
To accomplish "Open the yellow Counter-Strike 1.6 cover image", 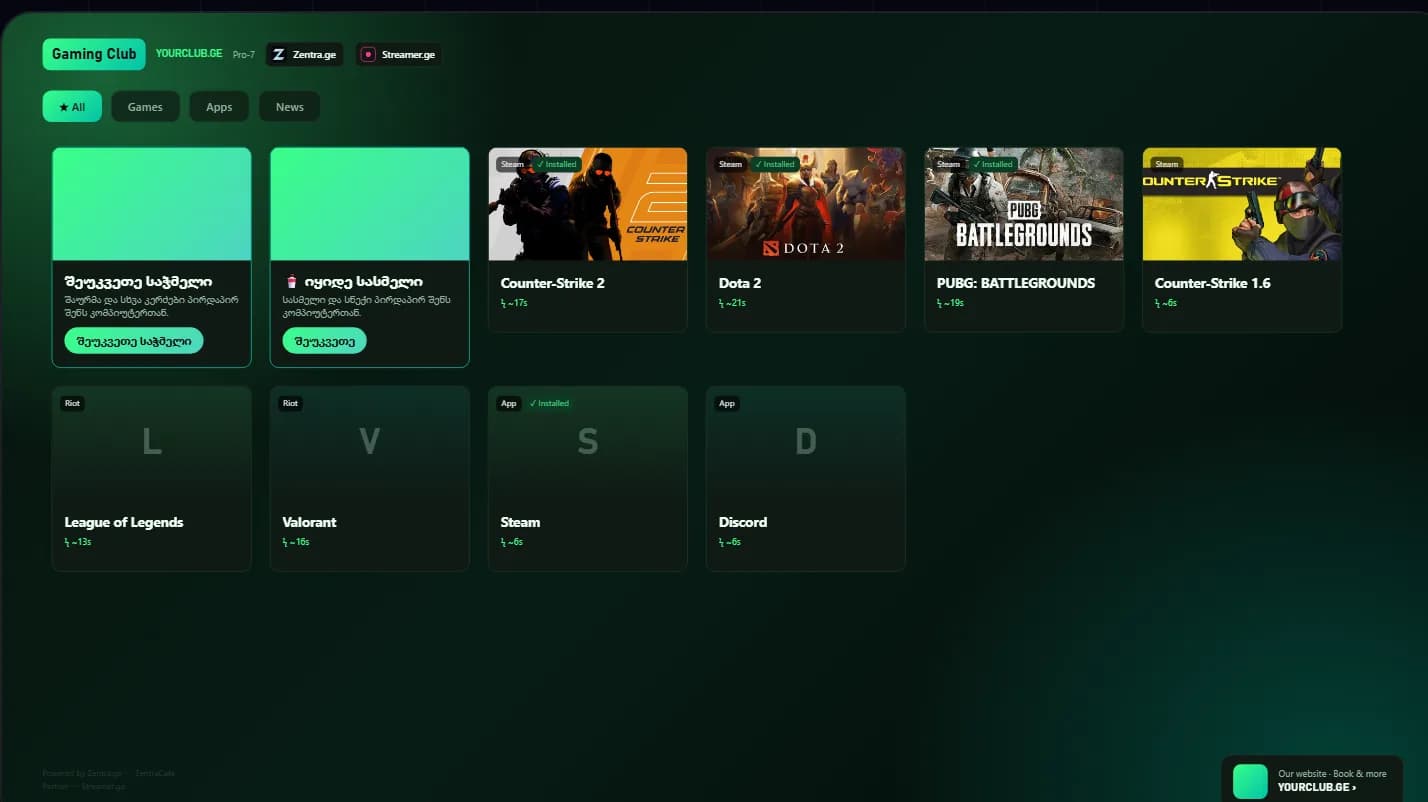I will (x=1242, y=204).
